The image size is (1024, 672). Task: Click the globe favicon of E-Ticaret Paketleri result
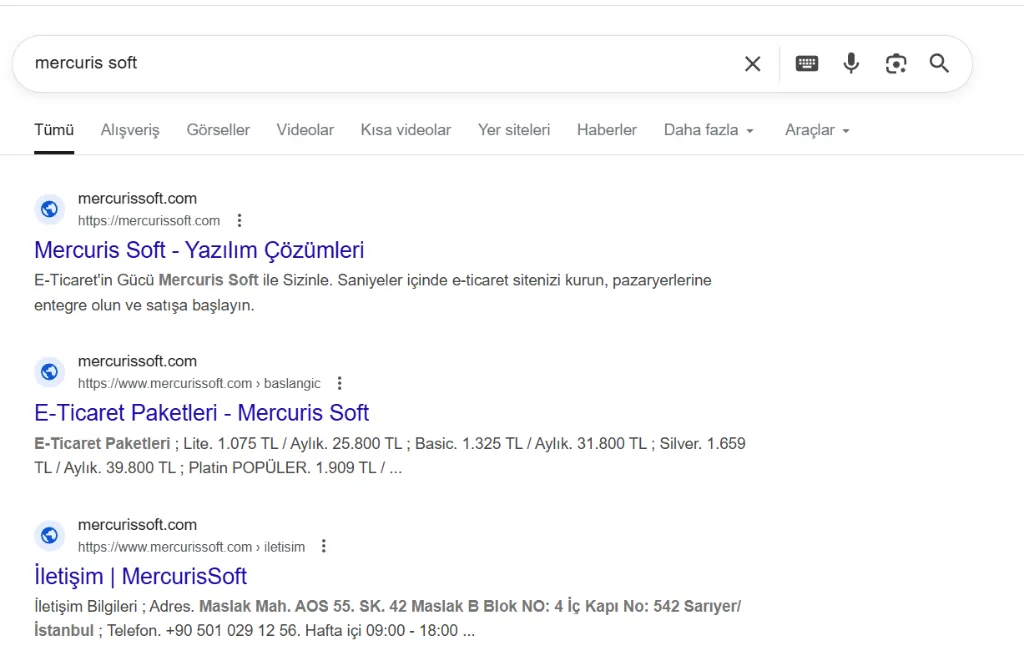tap(50, 372)
